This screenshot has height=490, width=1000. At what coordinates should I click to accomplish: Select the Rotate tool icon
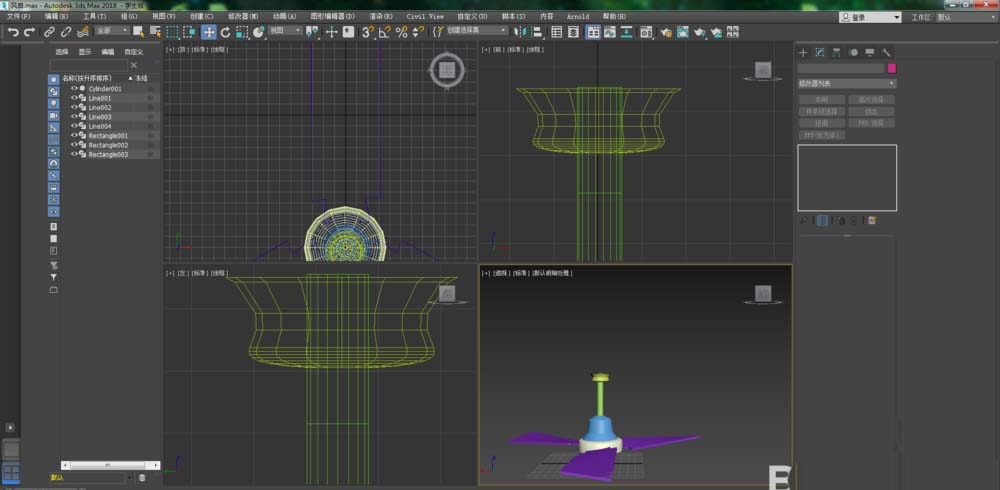tap(225, 32)
